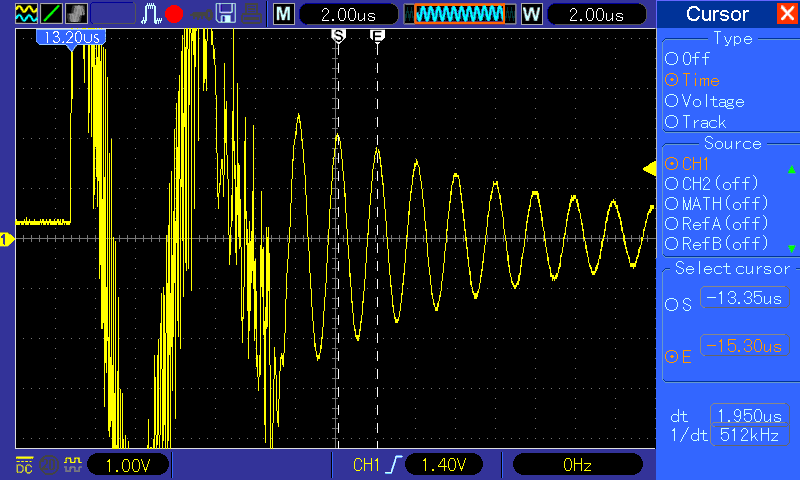Screen dimensions: 800x480
Task: Click the M main timebase label
Action: click(x=284, y=14)
